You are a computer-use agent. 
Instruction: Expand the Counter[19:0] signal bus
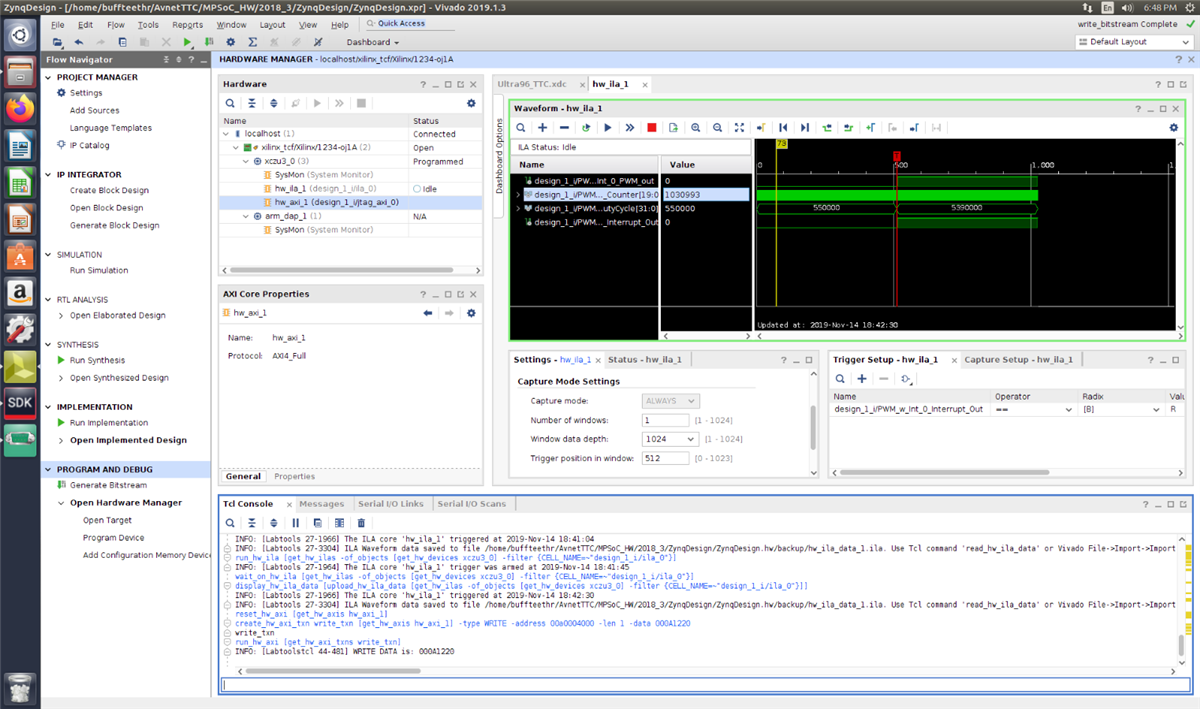pyautogui.click(x=518, y=195)
